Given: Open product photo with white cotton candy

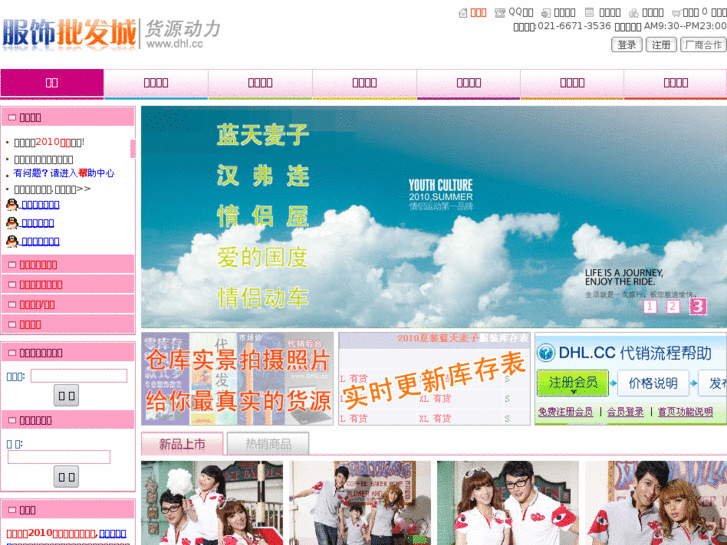Looking at the screenshot, I should point(212,503).
